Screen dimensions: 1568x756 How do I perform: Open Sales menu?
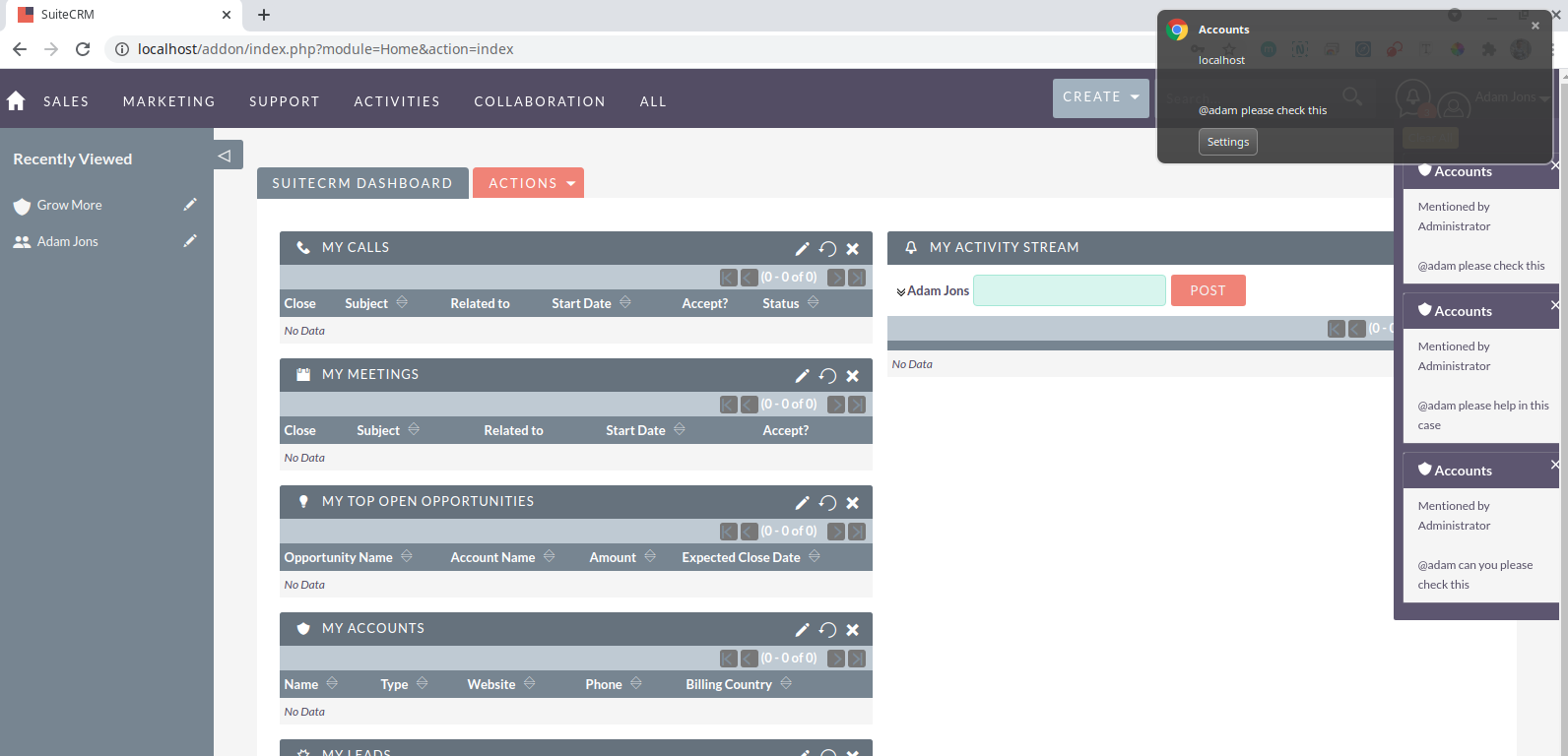click(x=66, y=101)
